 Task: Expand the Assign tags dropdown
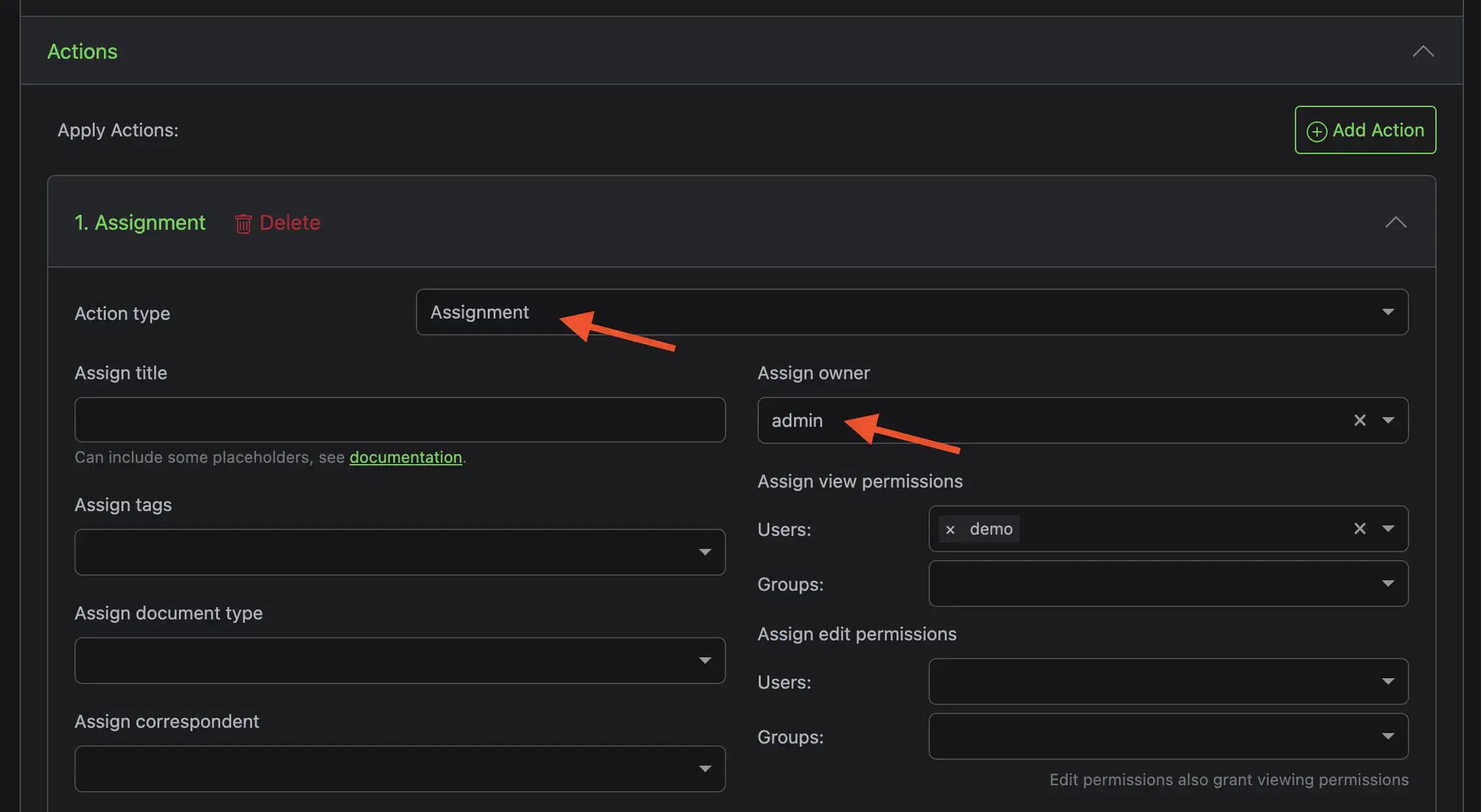706,553
